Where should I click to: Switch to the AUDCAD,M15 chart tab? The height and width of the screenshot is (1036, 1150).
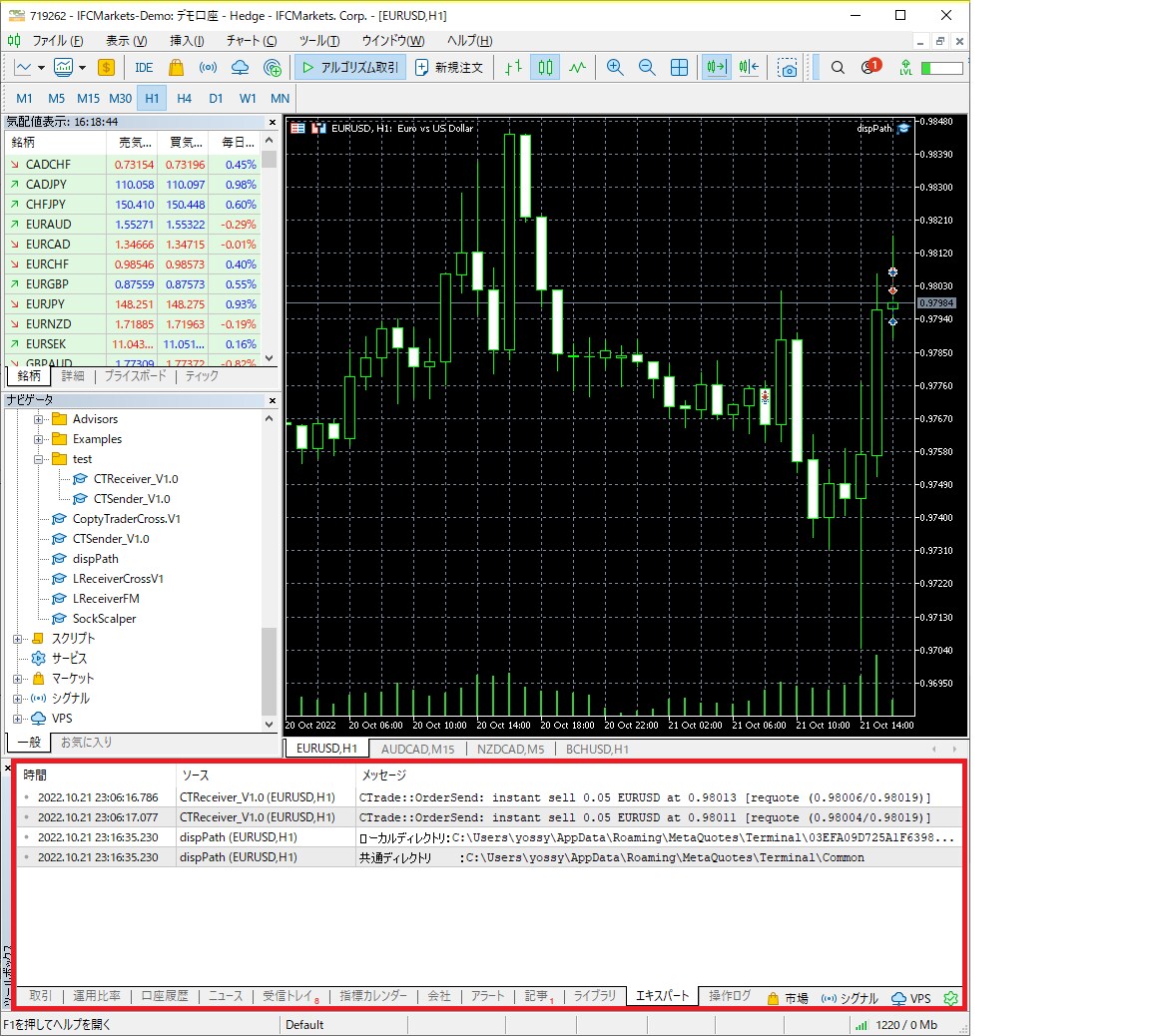[x=418, y=749]
